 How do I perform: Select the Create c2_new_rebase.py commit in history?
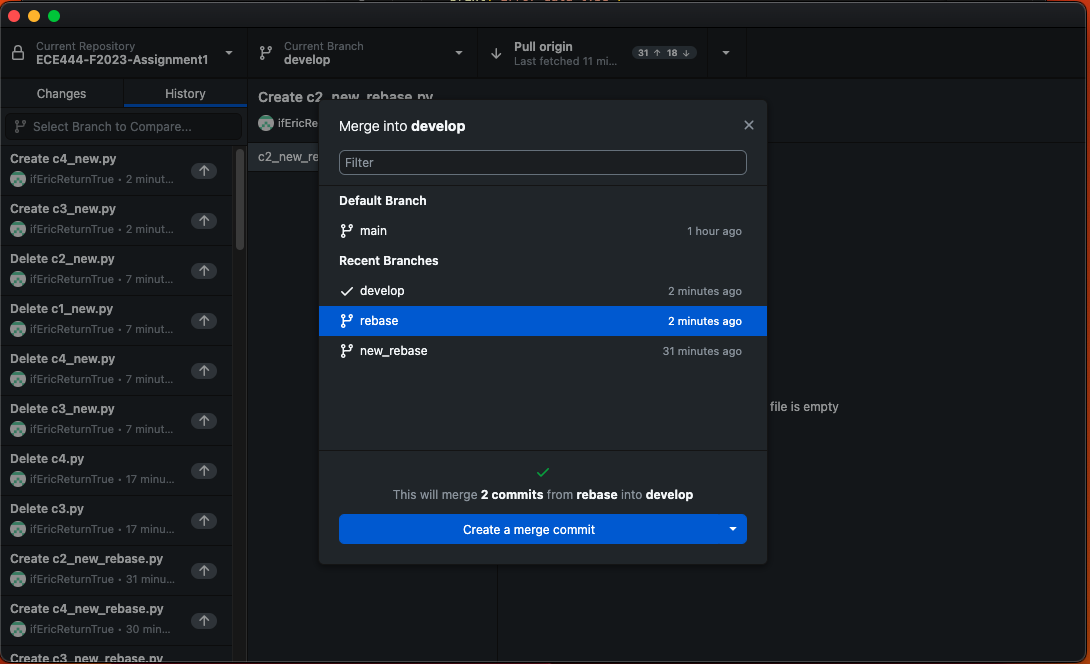point(117,571)
